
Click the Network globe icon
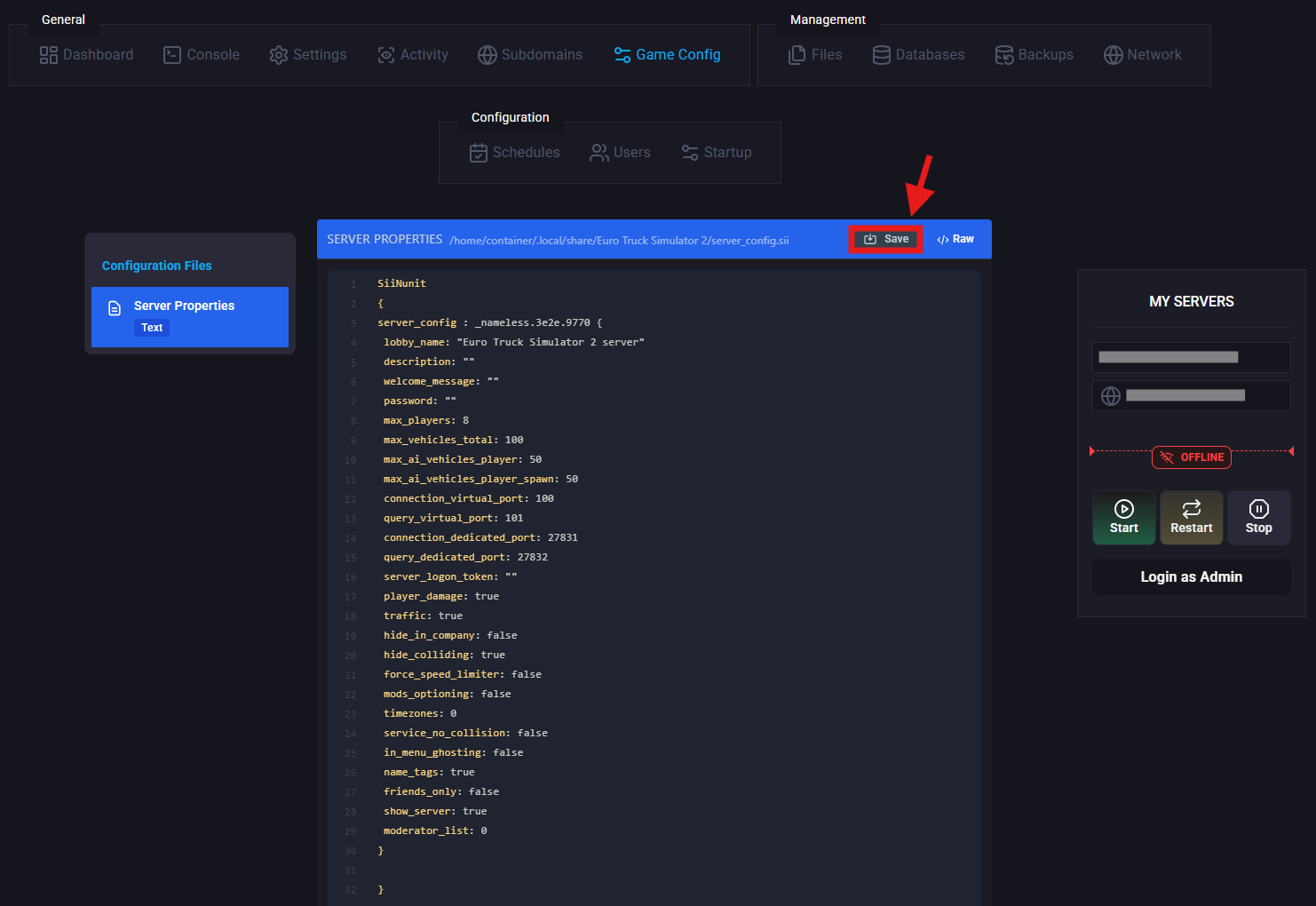point(1114,55)
